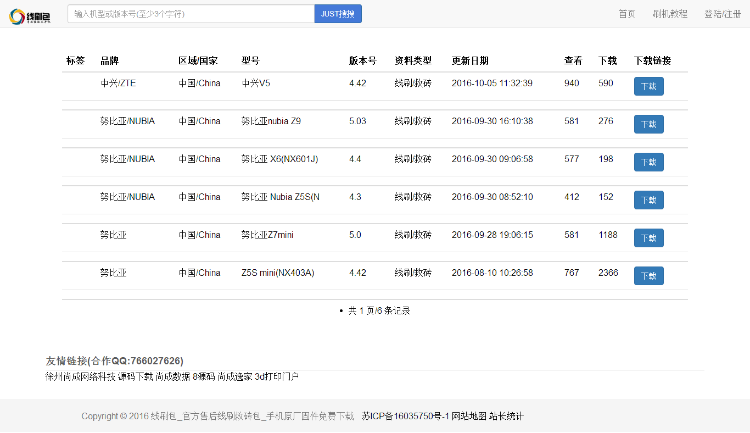Open the 徐州尚成网络科技 friend link
Screen dimensions: 750x433
coord(80,377)
